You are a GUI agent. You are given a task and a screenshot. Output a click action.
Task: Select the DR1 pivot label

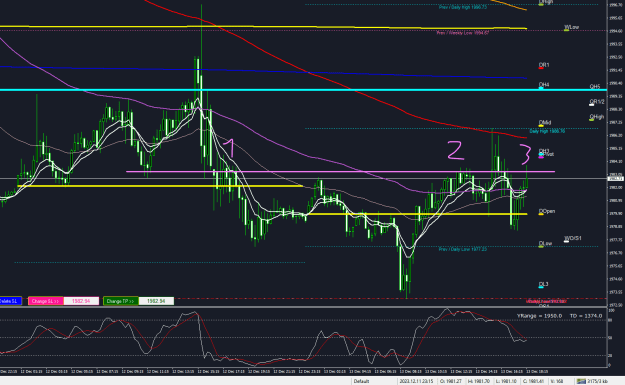544,65
